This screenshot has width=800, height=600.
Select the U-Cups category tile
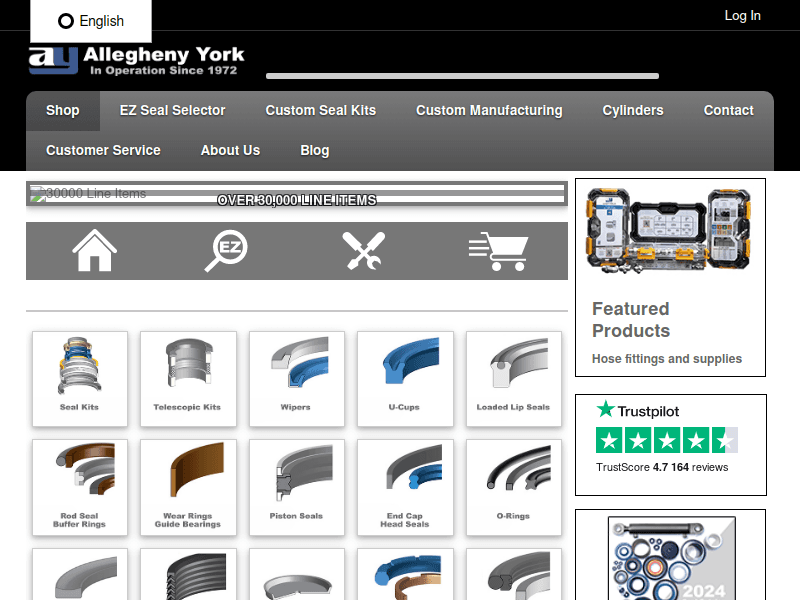pyautogui.click(x=404, y=378)
